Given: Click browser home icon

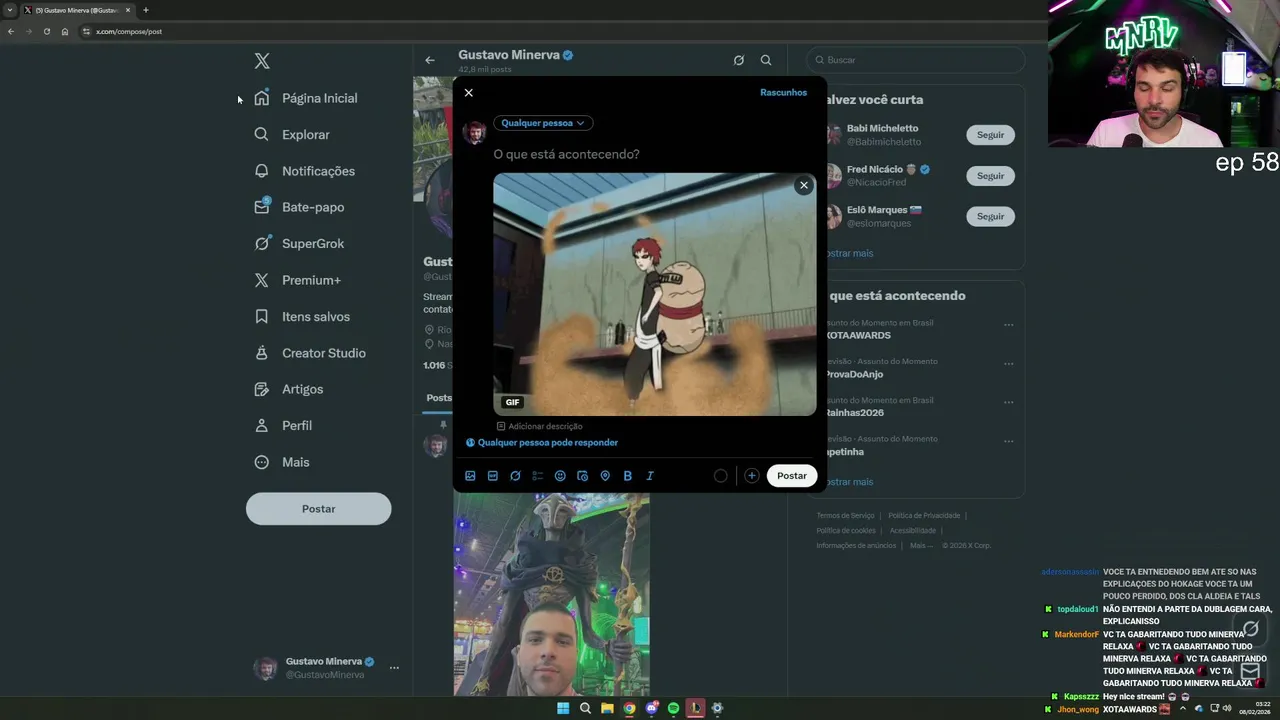Looking at the screenshot, I should [65, 31].
